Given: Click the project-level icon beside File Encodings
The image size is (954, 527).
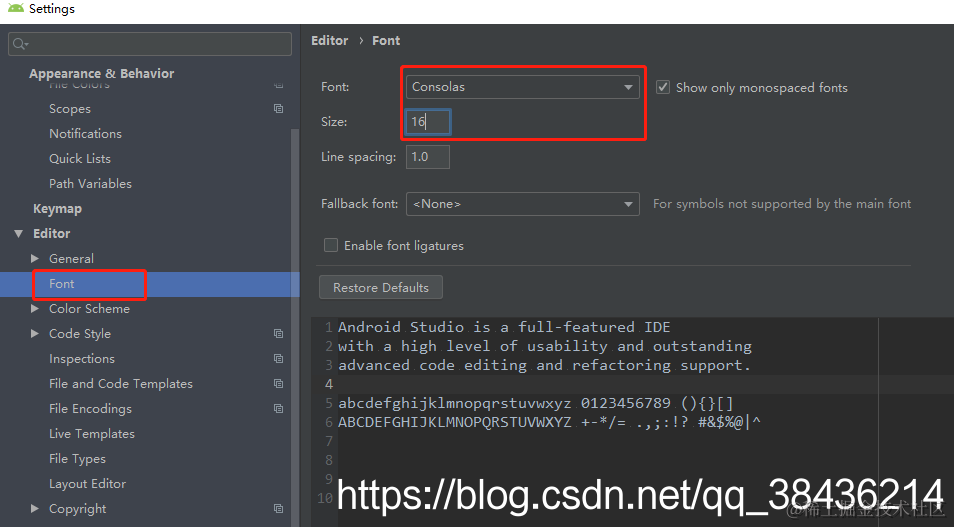Looking at the screenshot, I should coord(279,408).
